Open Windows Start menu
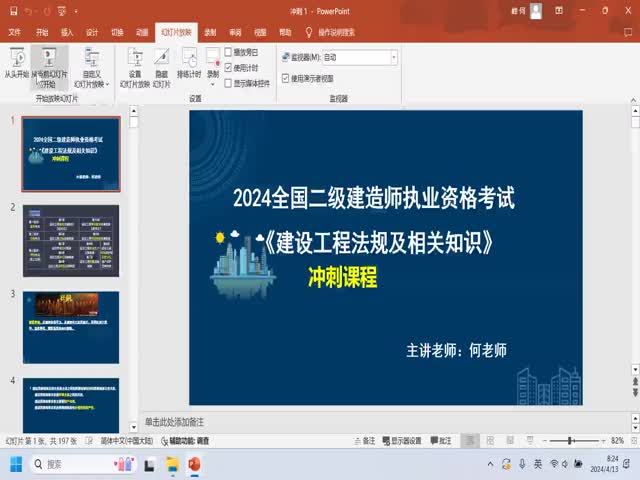 tap(16, 464)
